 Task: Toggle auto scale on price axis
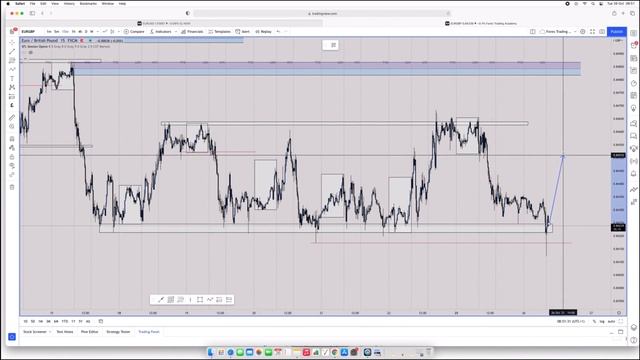[x=611, y=322]
